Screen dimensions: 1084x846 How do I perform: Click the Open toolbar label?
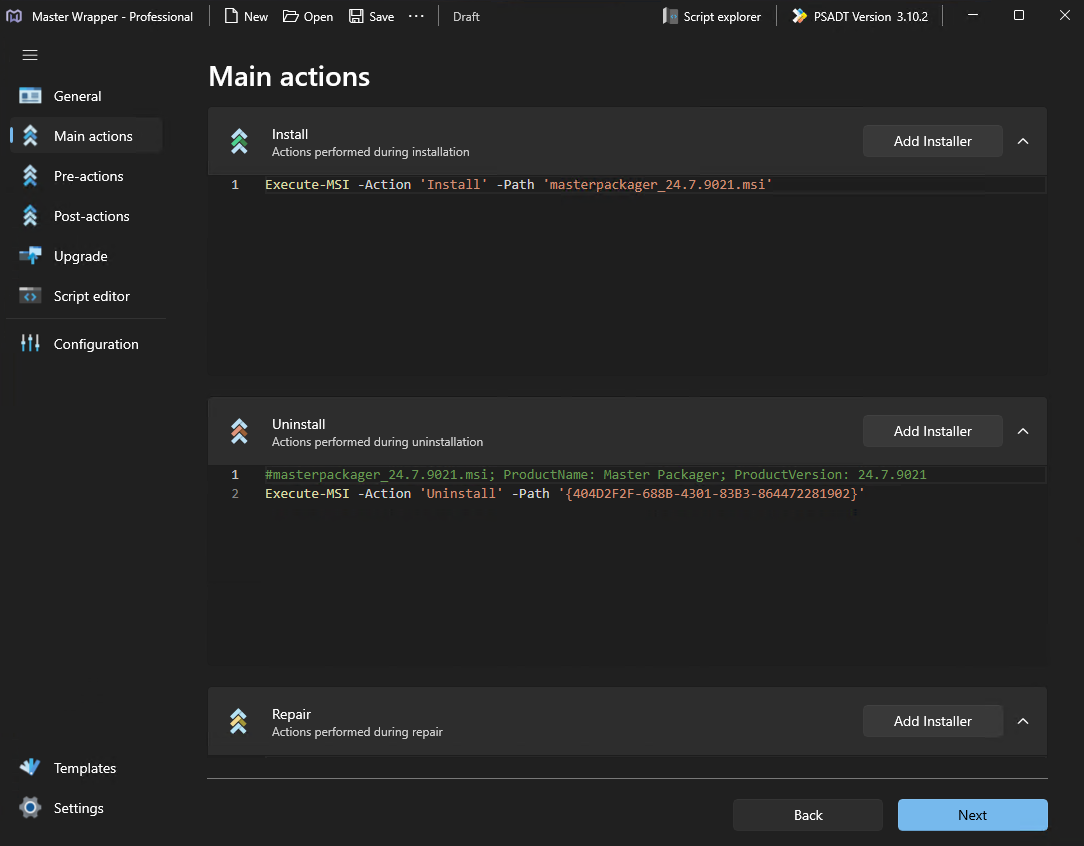[318, 17]
